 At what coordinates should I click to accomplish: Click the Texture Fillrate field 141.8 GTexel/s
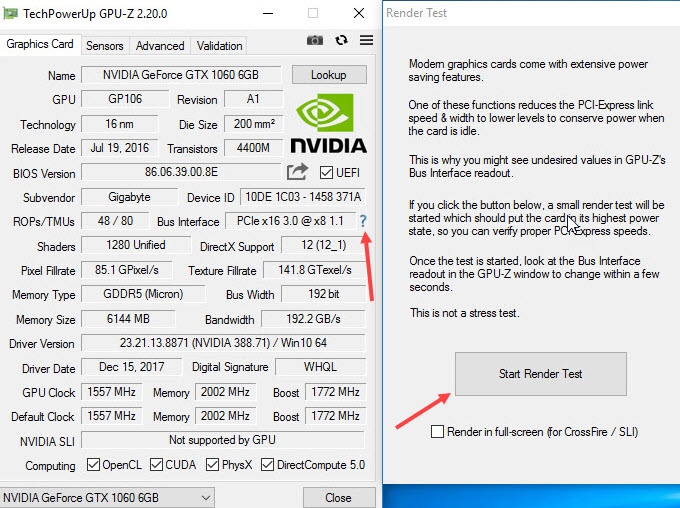pyautogui.click(x=314, y=270)
